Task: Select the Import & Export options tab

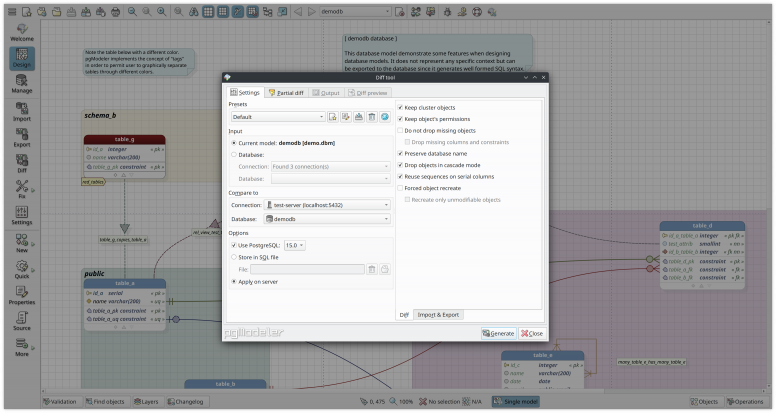Action: click(x=438, y=315)
